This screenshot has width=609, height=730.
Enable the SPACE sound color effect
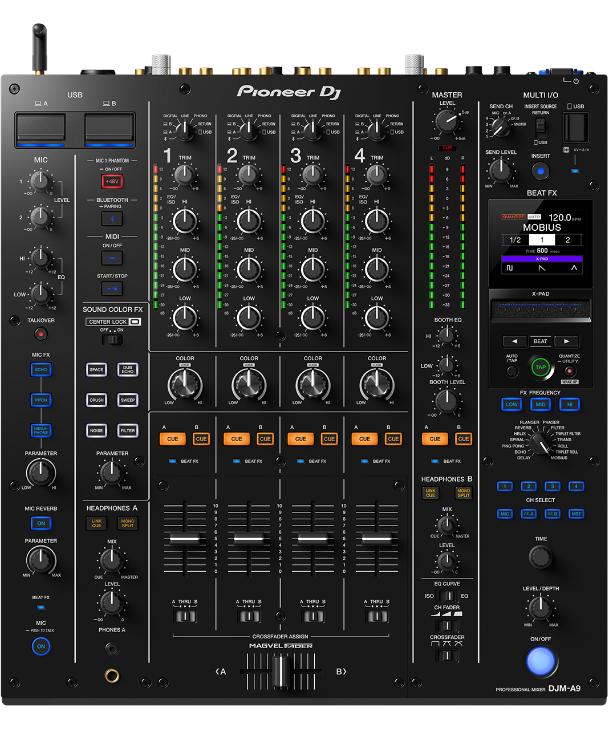pyautogui.click(x=97, y=370)
